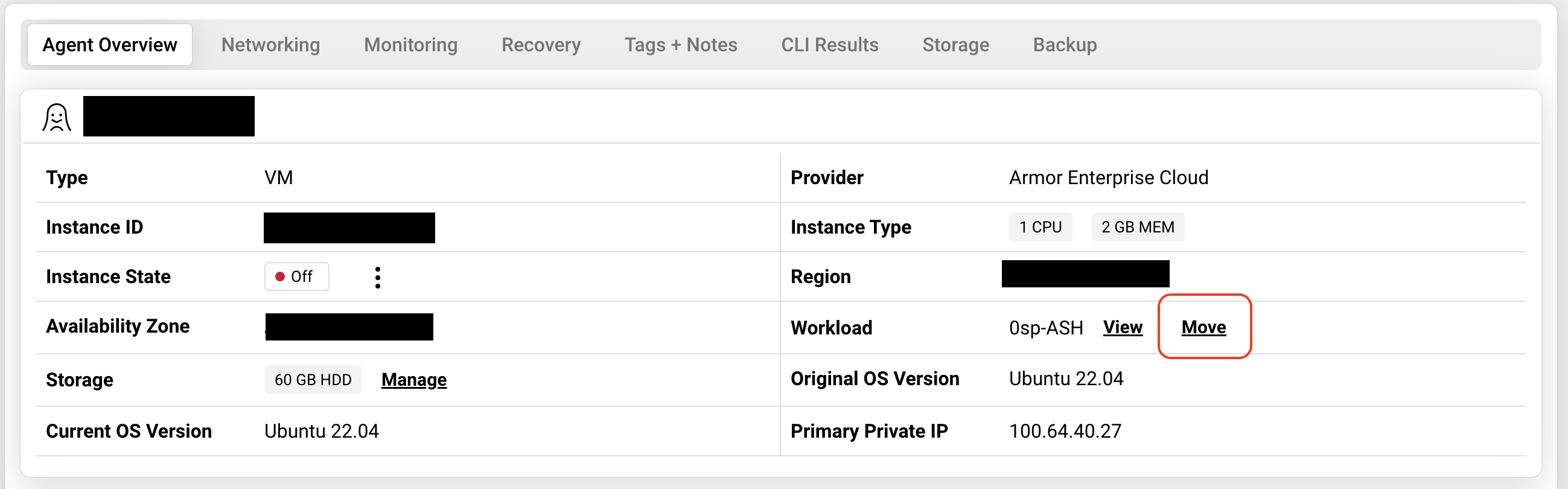Image resolution: width=1568 pixels, height=489 pixels.
Task: Click the 2 GB MEM badge
Action: click(x=1137, y=227)
